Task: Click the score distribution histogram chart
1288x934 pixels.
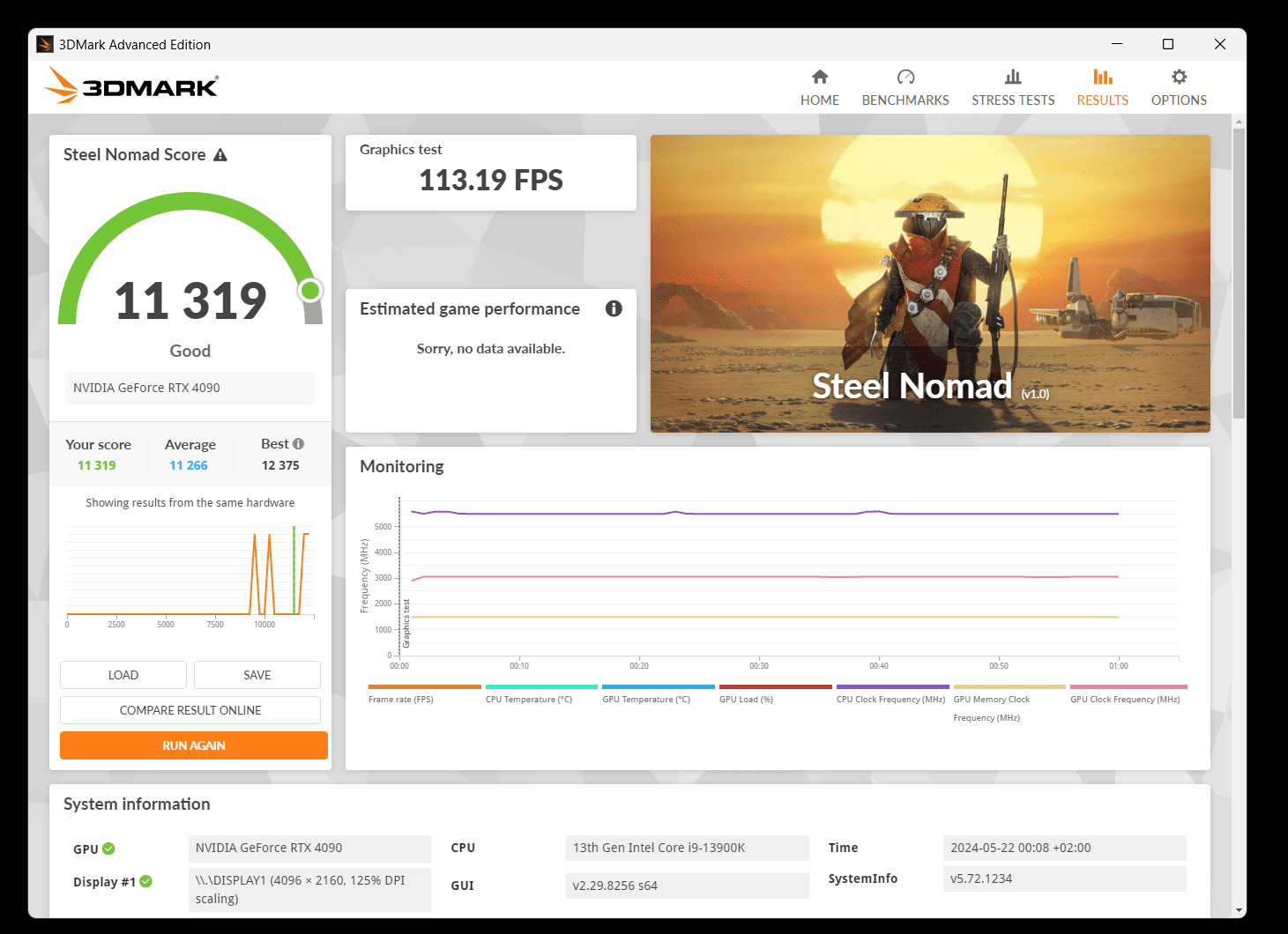Action: pos(190,575)
